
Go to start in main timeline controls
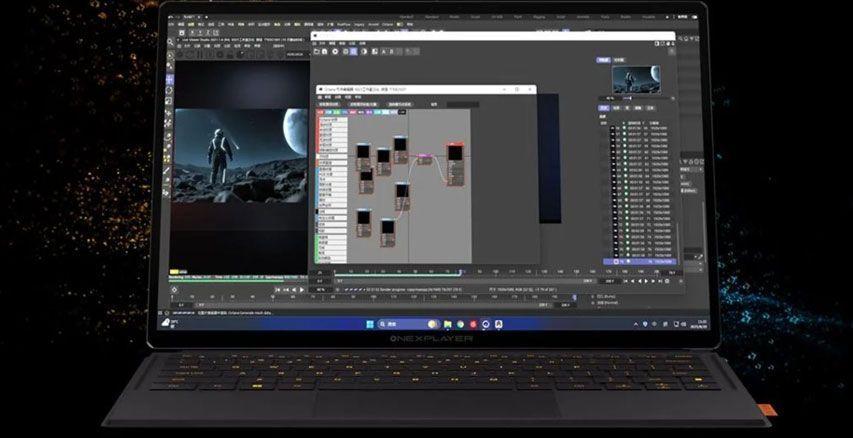coord(277,290)
